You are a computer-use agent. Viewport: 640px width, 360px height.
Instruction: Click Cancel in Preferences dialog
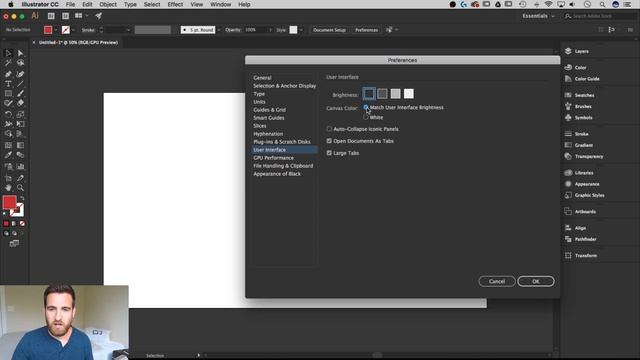click(x=497, y=281)
